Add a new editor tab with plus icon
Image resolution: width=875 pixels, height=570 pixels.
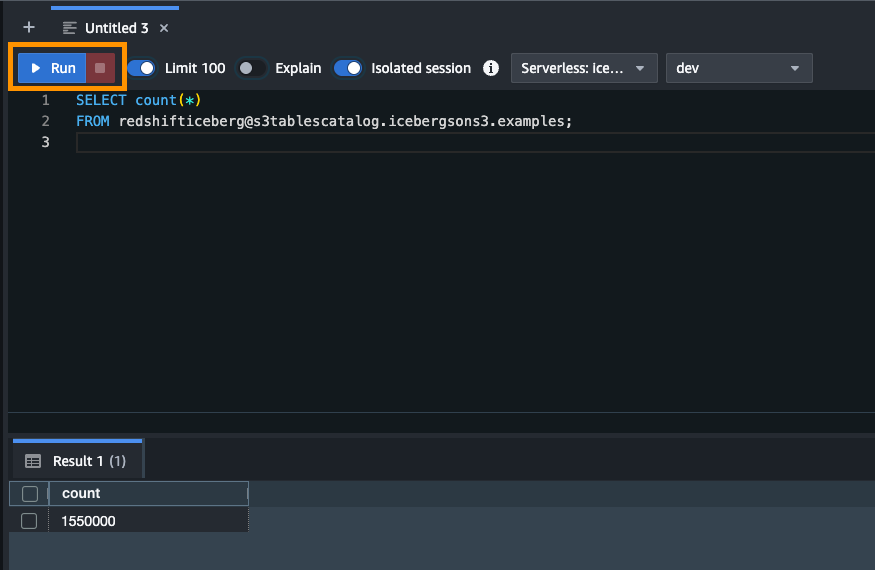(x=29, y=27)
